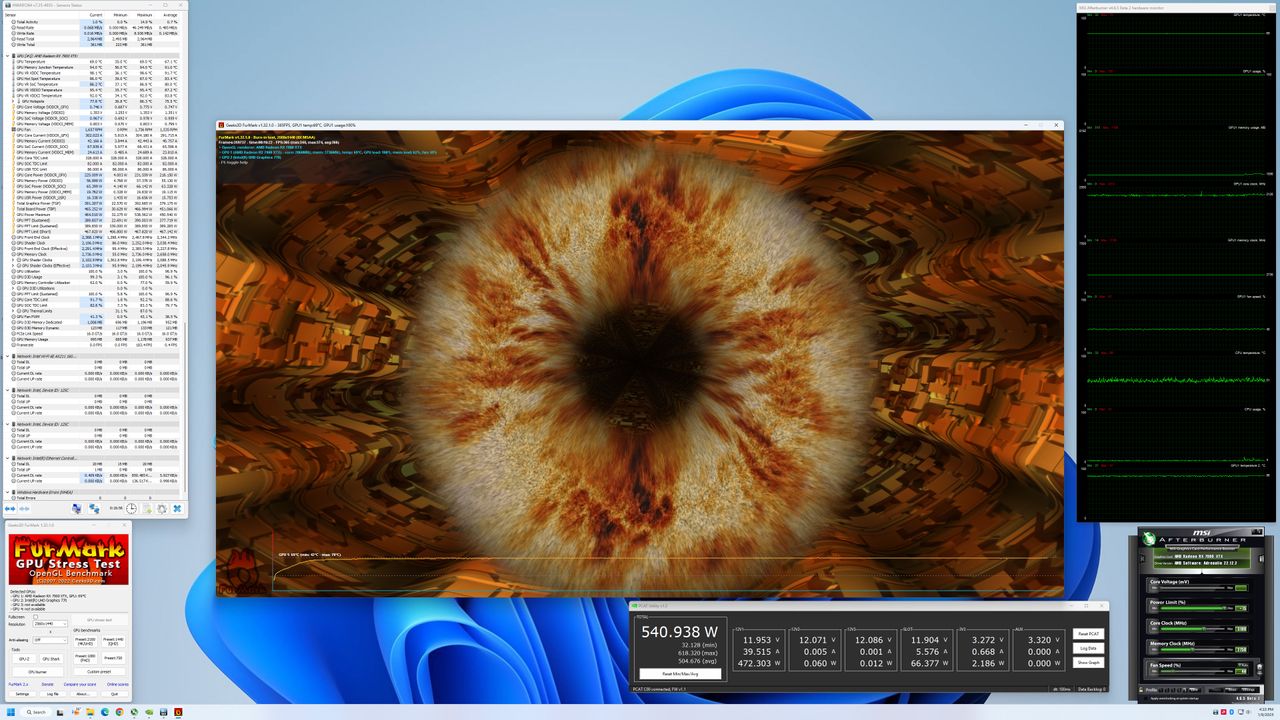This screenshot has width=1280, height=720.
Task: Open File Explorer from the taskbar
Action: pyautogui.click(x=90, y=712)
